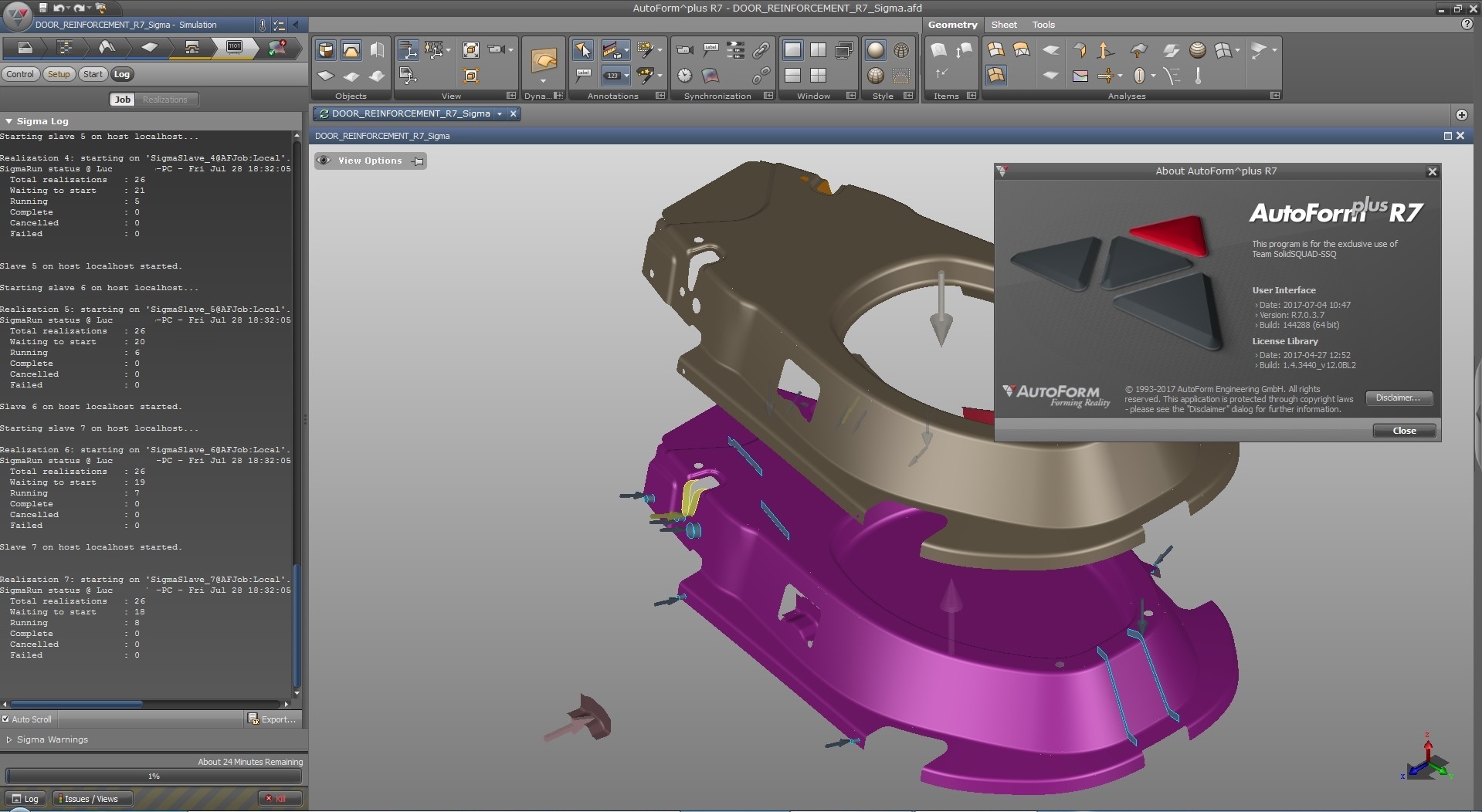The width and height of the screenshot is (1482, 812).
Task: Click the plus button to add a view
Action: pos(1461,115)
